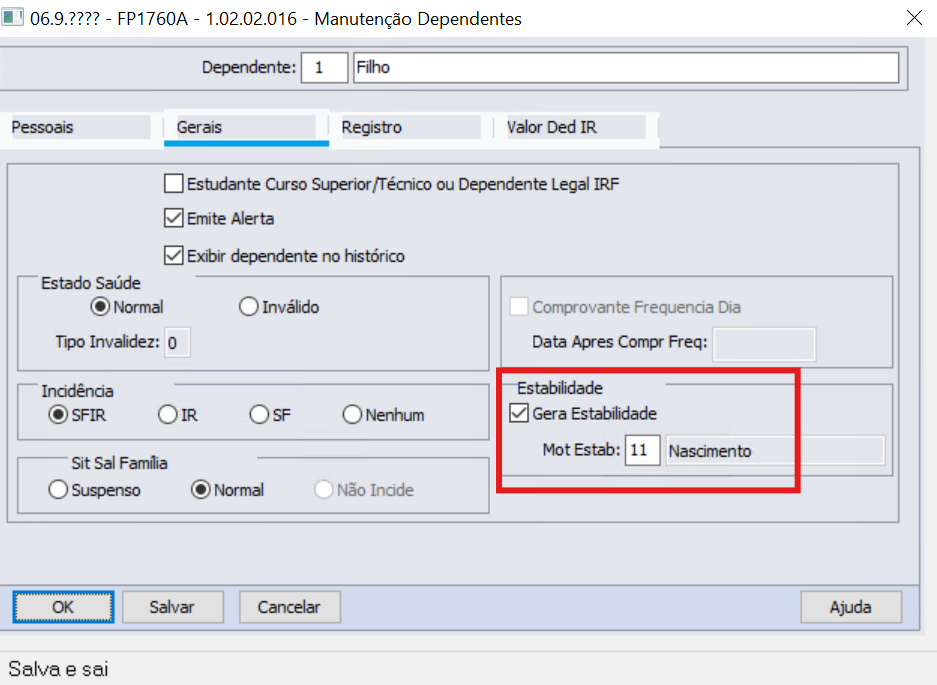
Task: Select the Inválido radio button
Action: click(x=248, y=307)
